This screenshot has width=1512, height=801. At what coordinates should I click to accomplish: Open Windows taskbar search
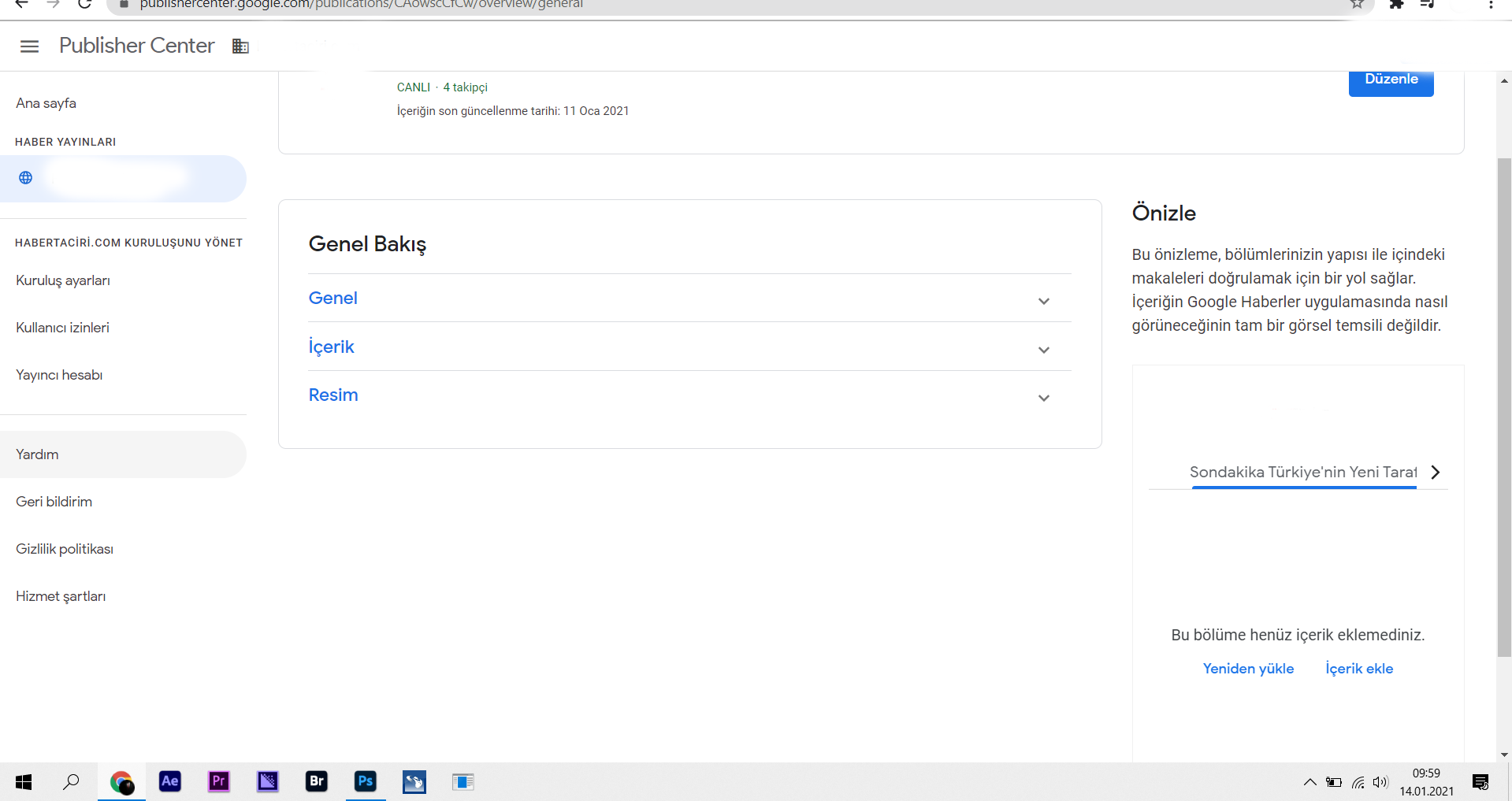pos(72,782)
